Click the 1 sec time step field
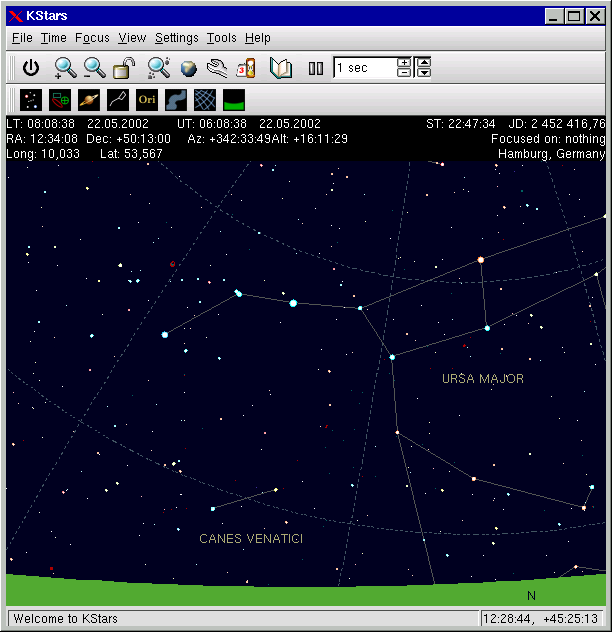Viewport: 612px width, 632px height. tap(364, 68)
